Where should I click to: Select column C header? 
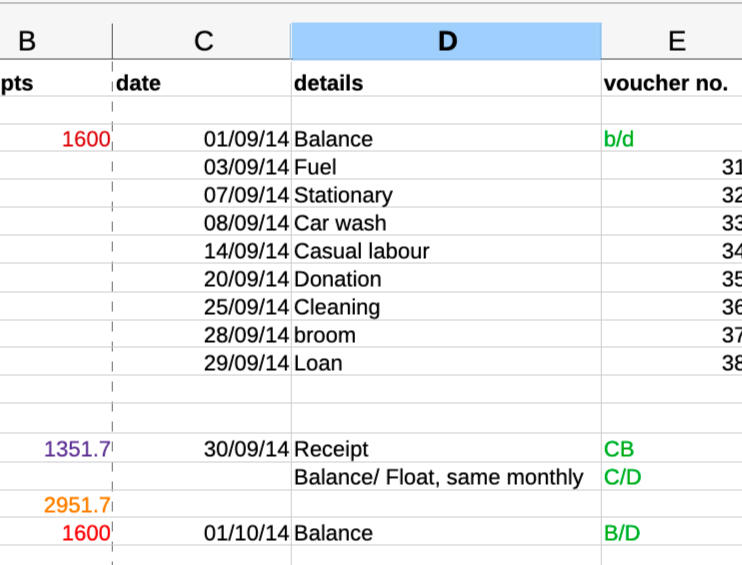tap(203, 41)
